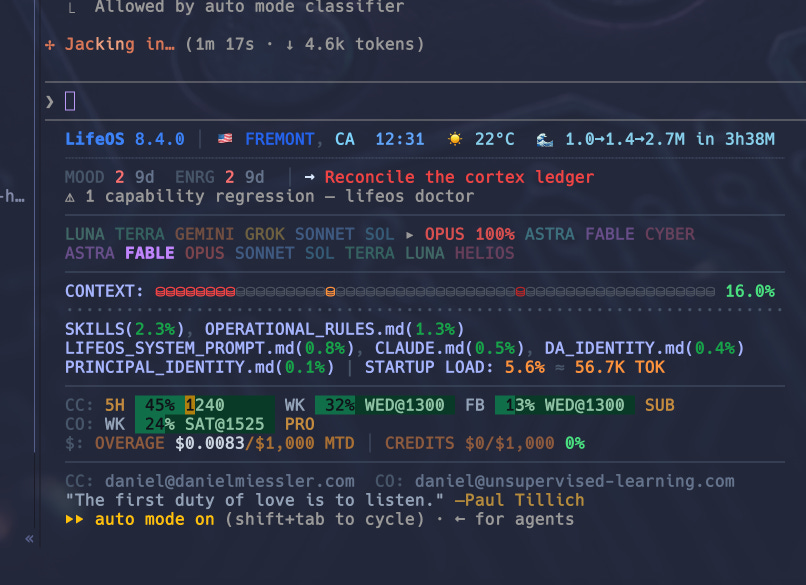The width and height of the screenshot is (806, 585).
Task: Click the double-arrow auto mode icon
Action: [x=75, y=519]
